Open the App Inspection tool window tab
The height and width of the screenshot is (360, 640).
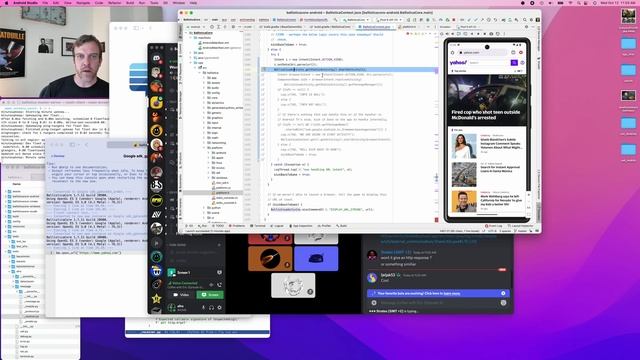pyautogui.click(x=301, y=226)
